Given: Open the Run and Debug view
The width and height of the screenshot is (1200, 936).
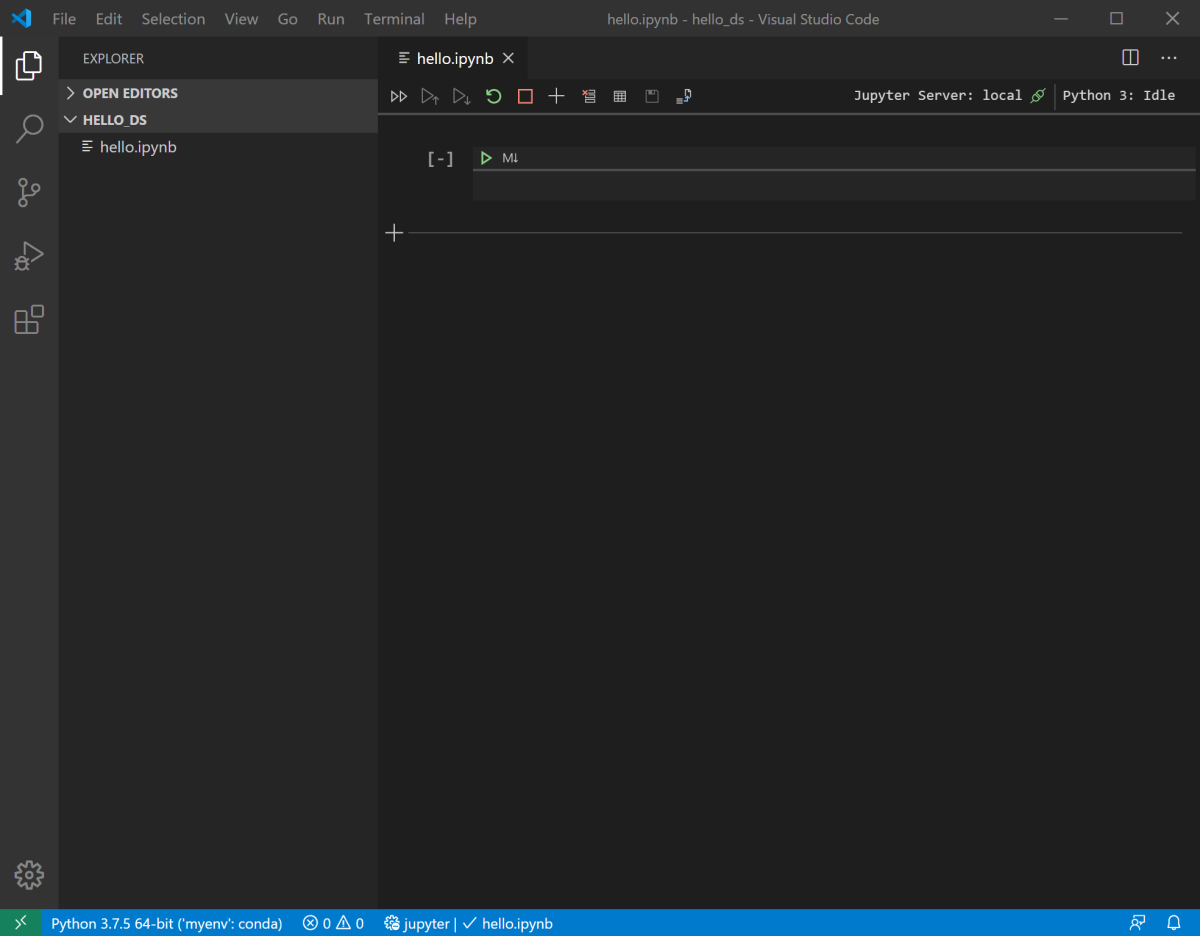Looking at the screenshot, I should 29,256.
